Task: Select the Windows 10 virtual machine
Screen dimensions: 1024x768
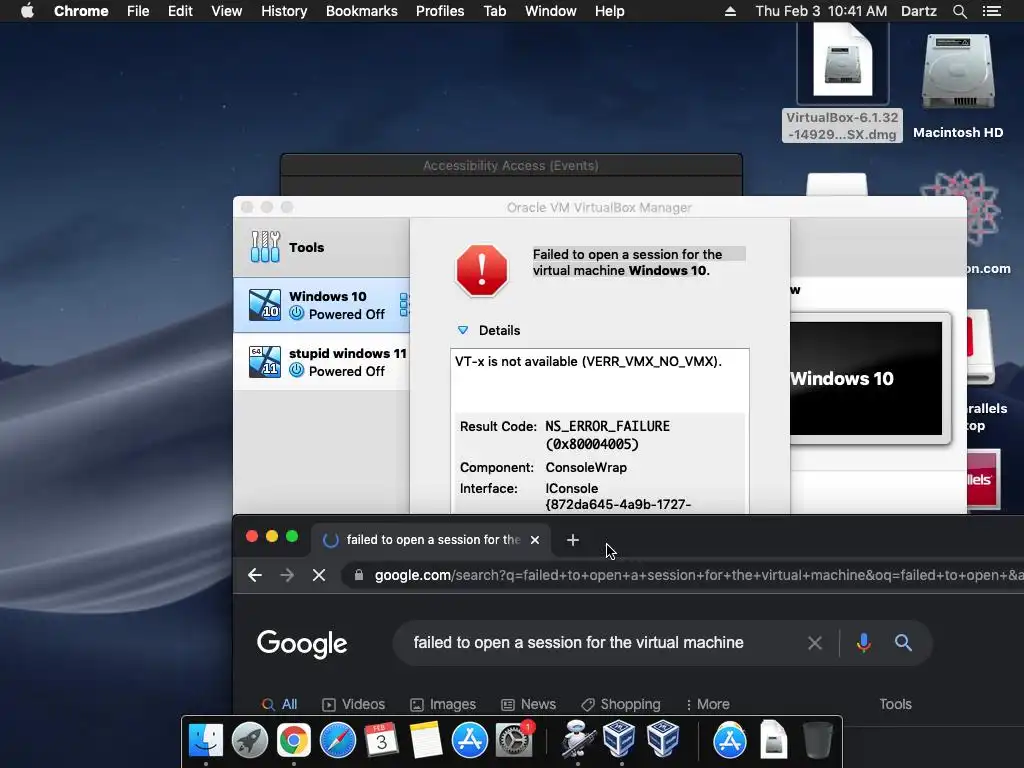Action: [x=321, y=305]
